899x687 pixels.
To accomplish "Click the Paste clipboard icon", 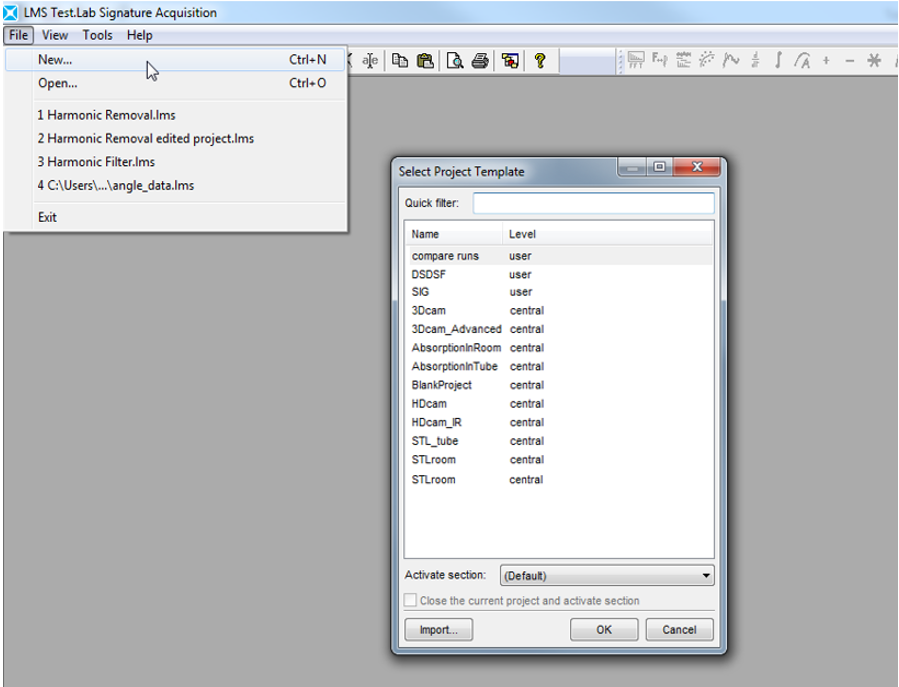I will tap(425, 60).
